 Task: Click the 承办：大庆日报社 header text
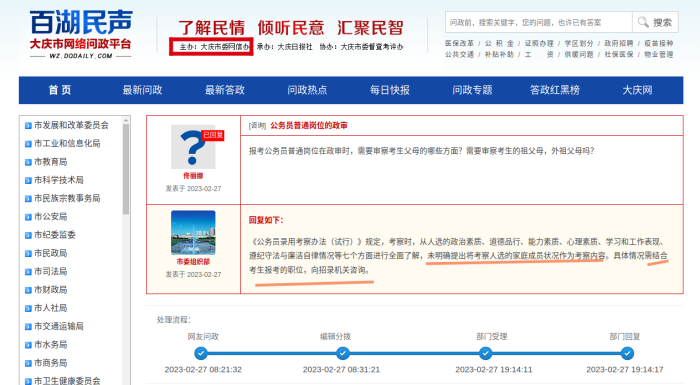click(x=285, y=47)
